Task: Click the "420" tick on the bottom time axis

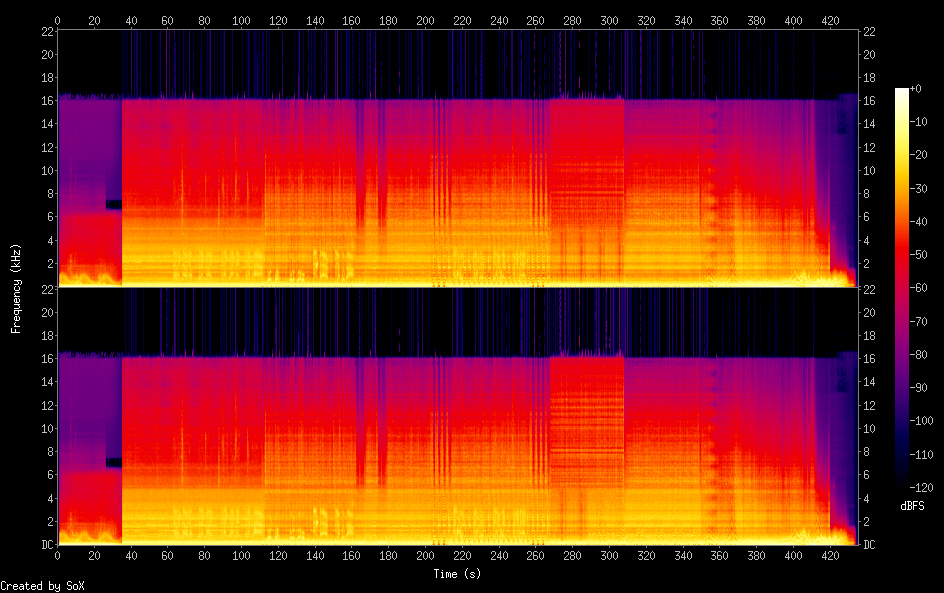Action: coord(830,556)
